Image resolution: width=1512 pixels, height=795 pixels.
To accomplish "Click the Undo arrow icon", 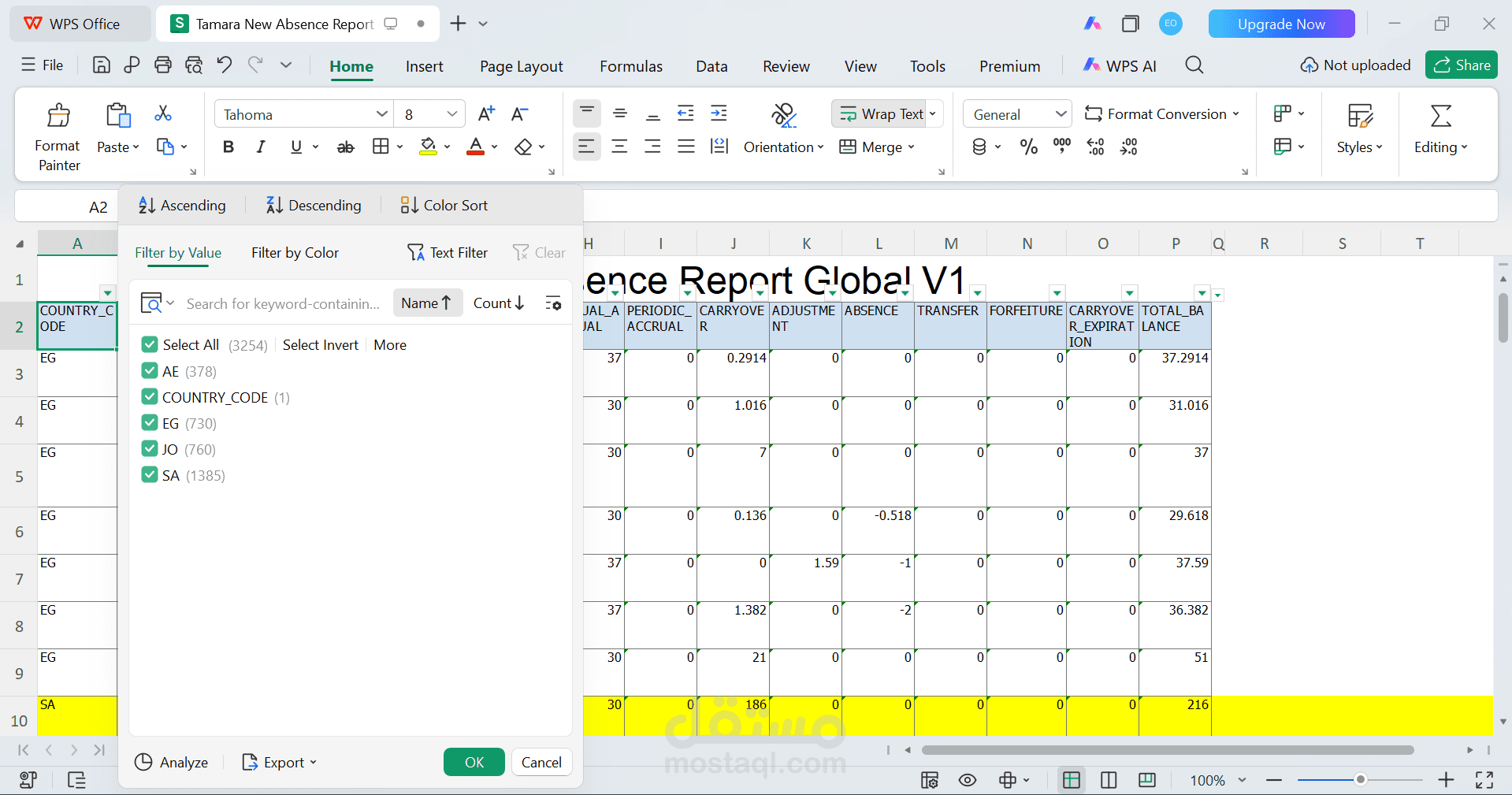I will click(225, 65).
